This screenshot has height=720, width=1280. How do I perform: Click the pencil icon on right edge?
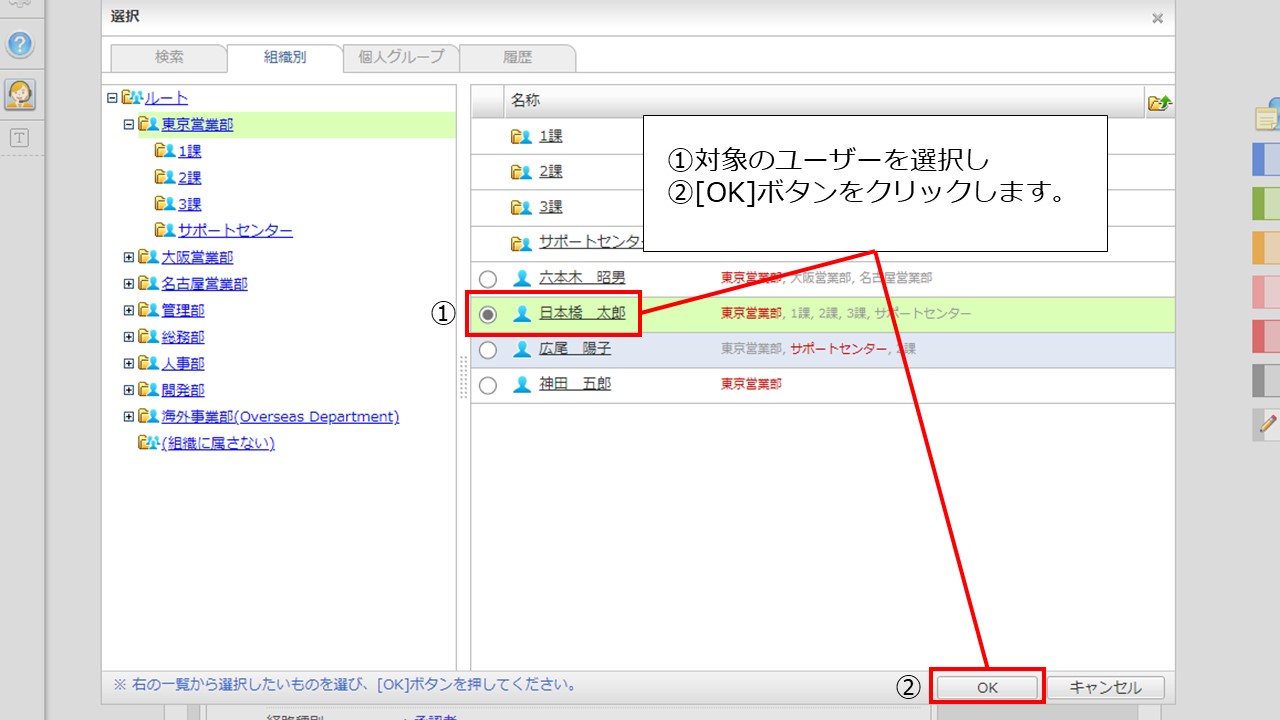[x=1268, y=424]
